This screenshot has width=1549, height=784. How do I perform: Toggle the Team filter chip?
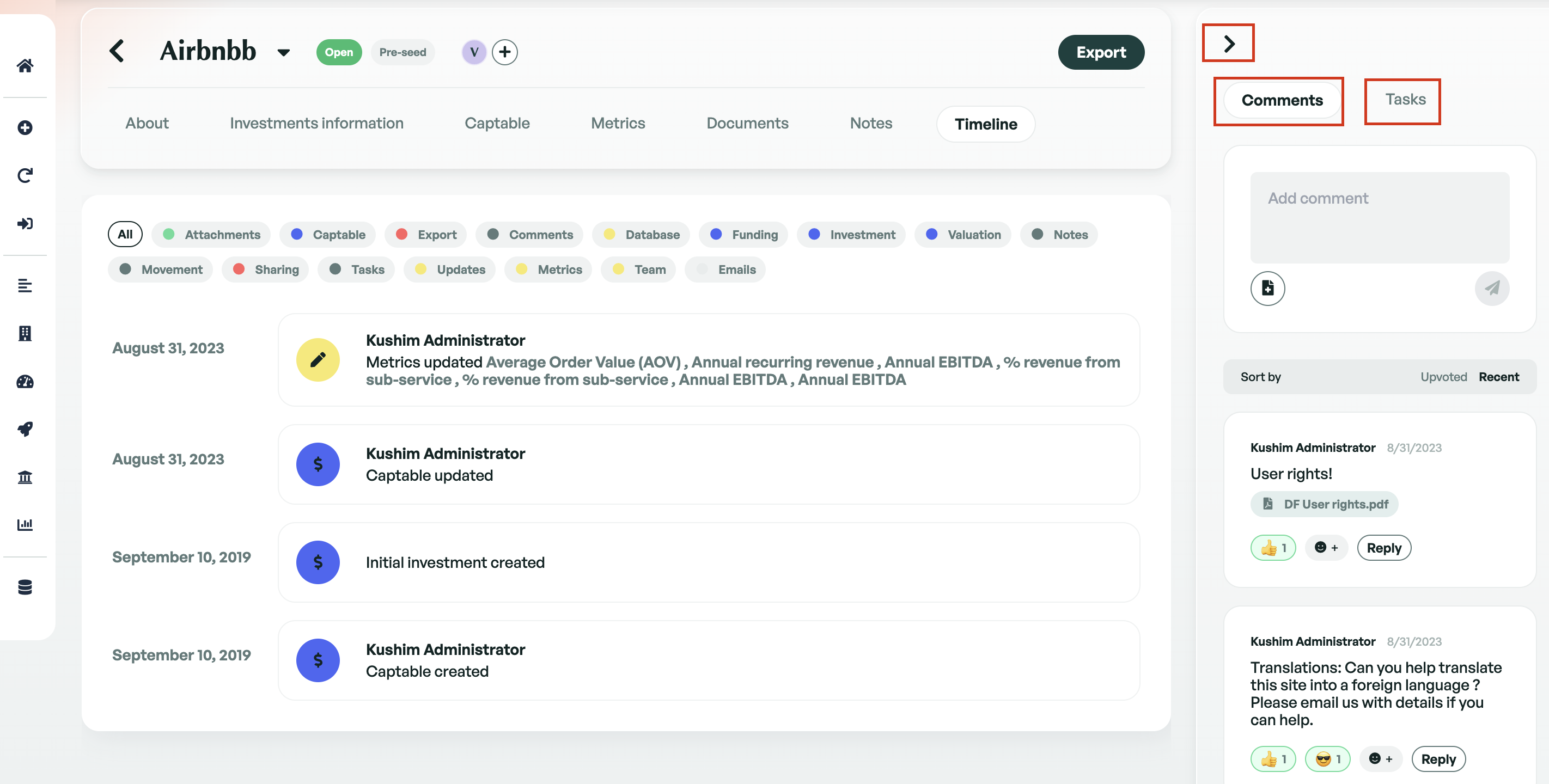638,269
